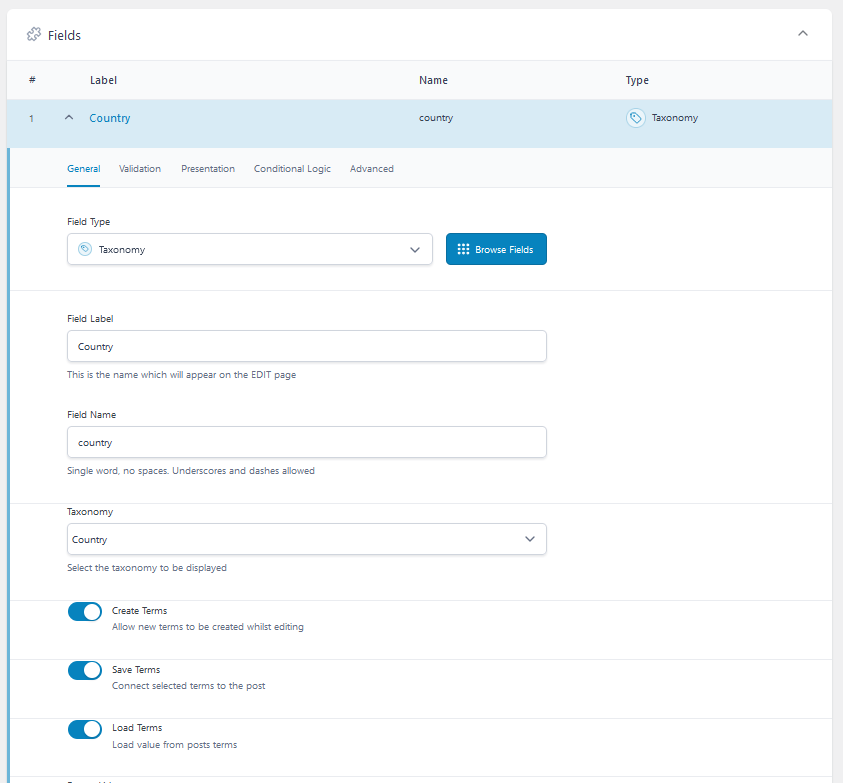The width and height of the screenshot is (843, 783).
Task: Click 'Connect selected terms to the post' description
Action: pos(189,686)
